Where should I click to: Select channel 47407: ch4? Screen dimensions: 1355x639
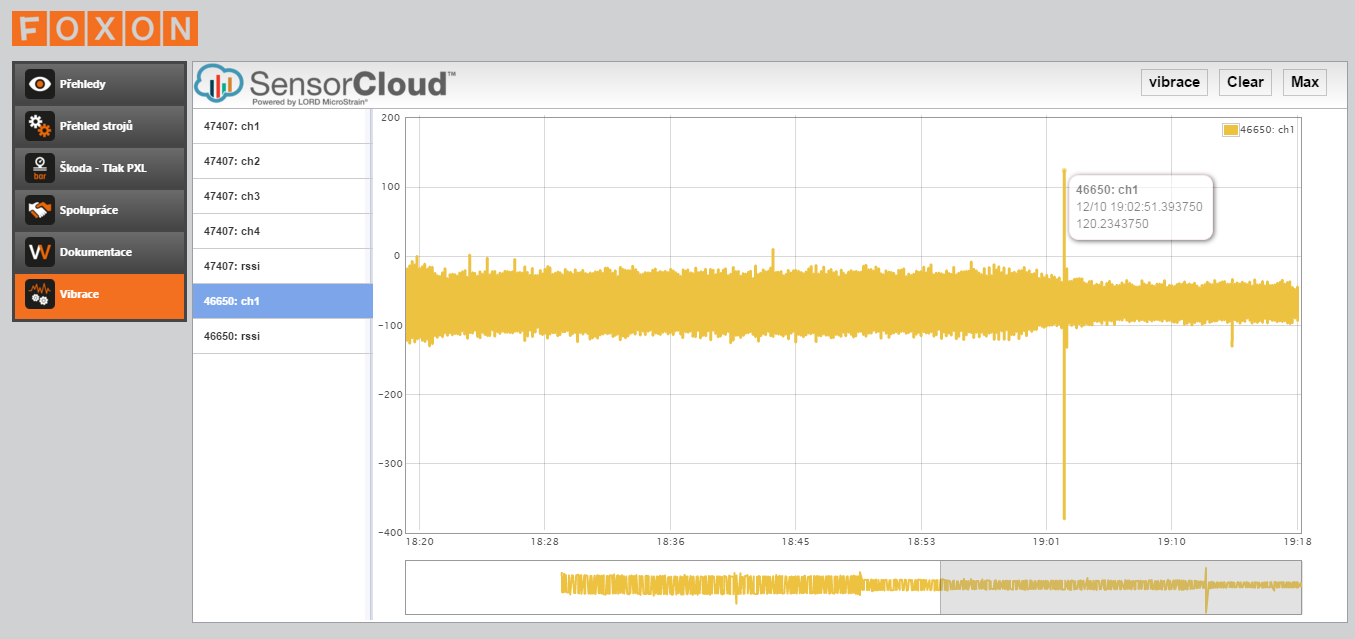click(x=283, y=231)
